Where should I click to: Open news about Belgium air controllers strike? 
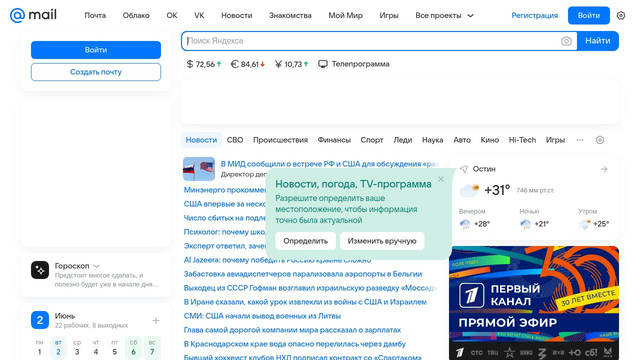click(x=303, y=274)
